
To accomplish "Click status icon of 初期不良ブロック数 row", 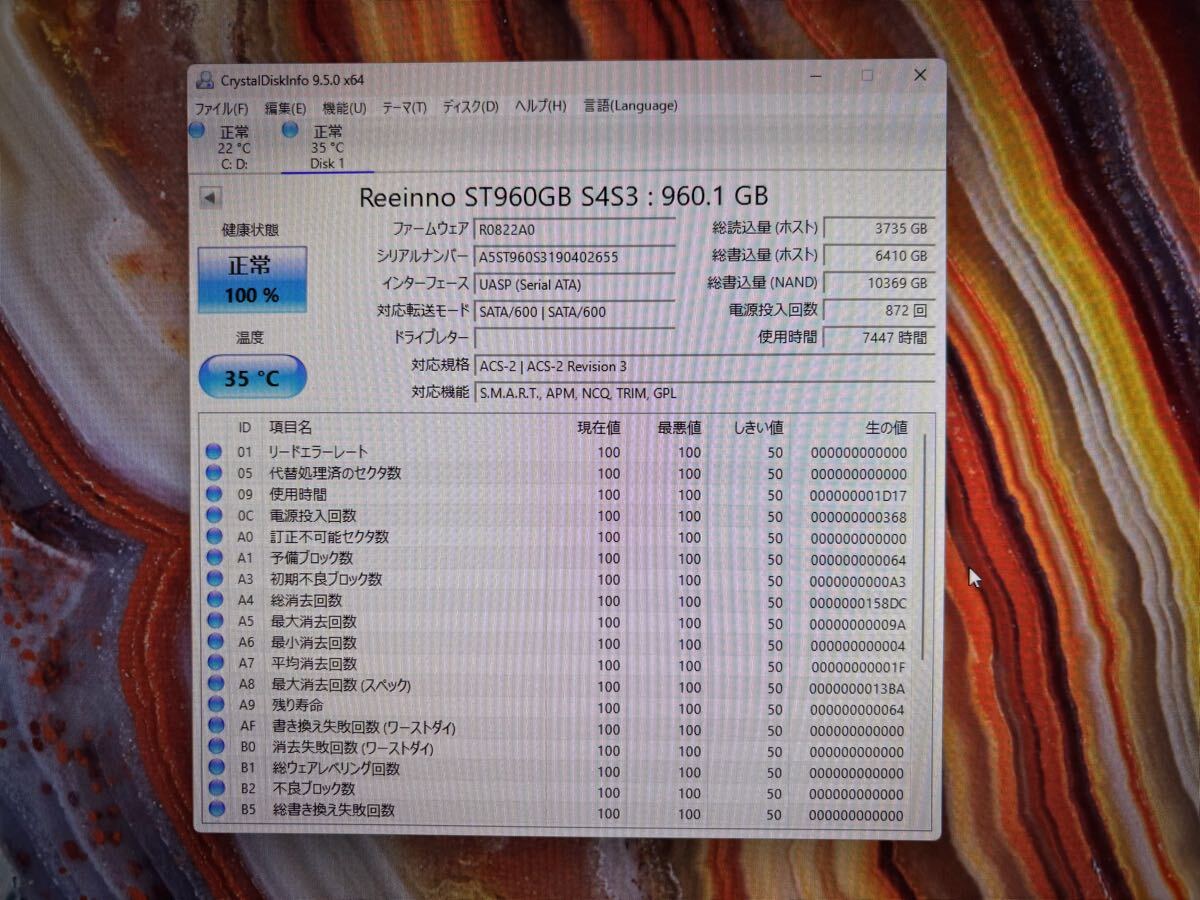I will click(214, 578).
